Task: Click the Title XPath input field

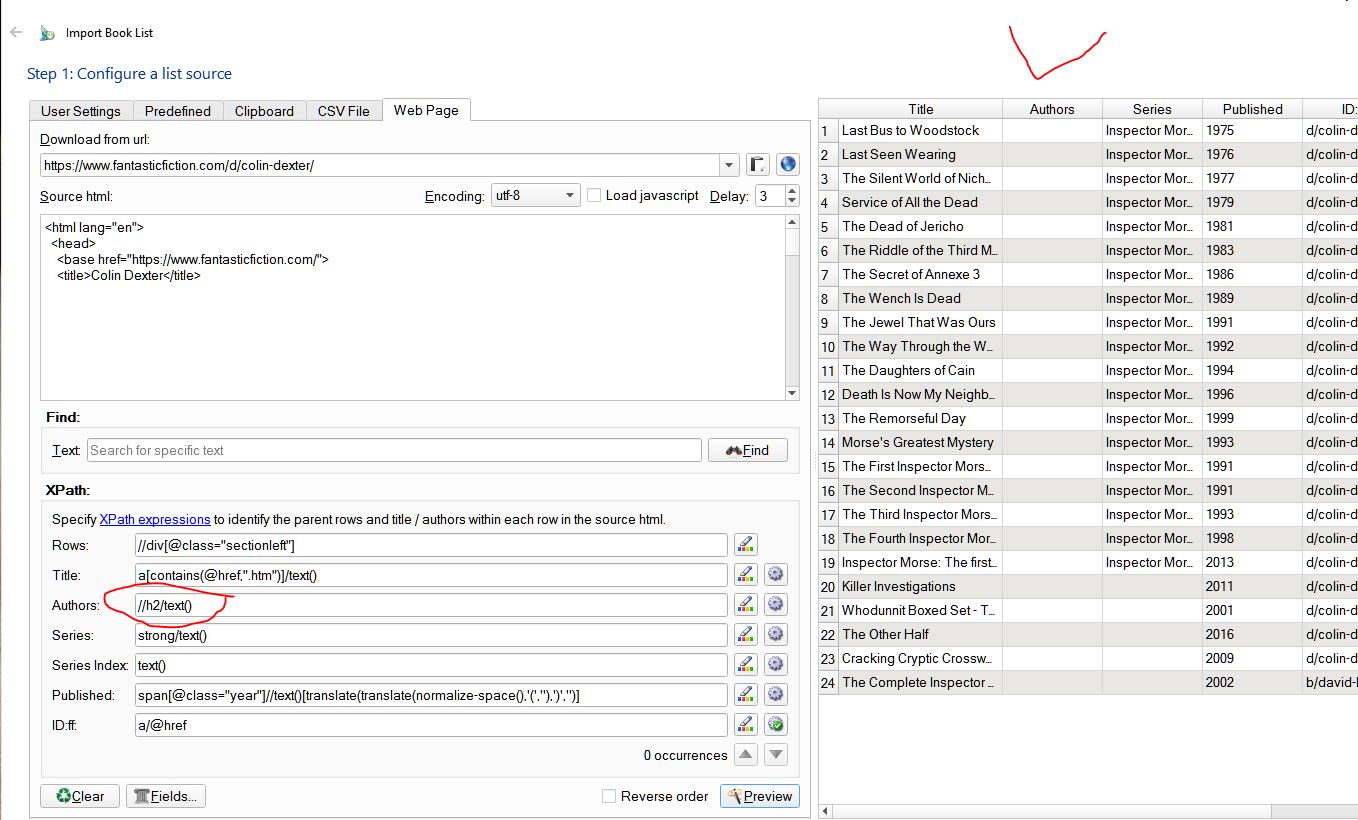Action: pos(430,575)
